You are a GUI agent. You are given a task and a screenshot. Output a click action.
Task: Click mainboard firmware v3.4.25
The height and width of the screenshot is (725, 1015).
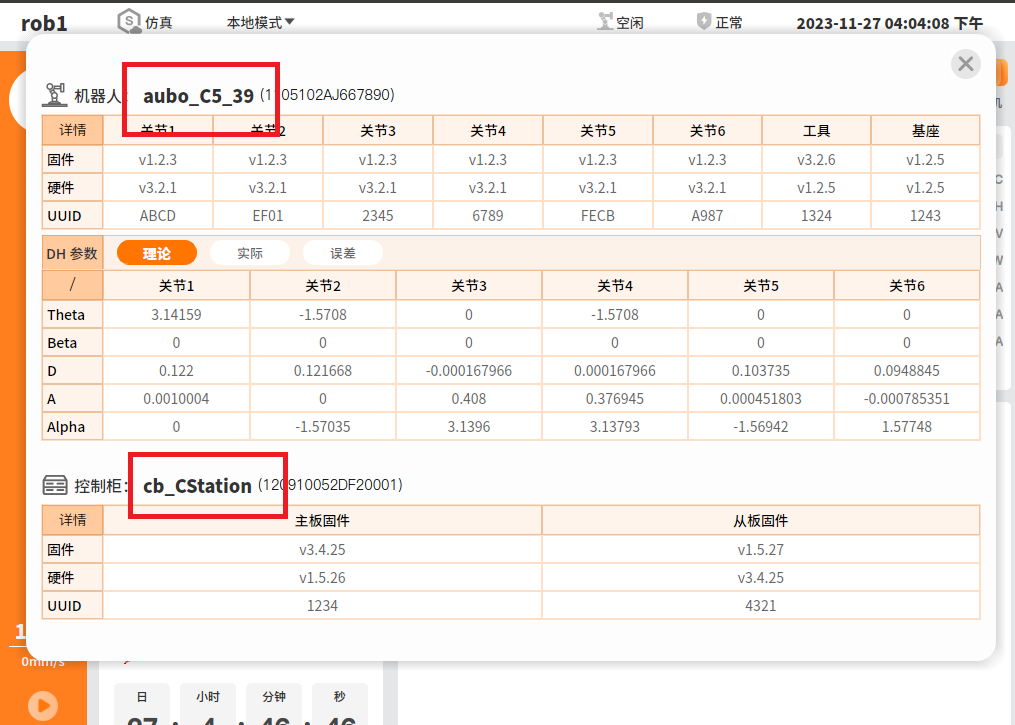point(322,550)
